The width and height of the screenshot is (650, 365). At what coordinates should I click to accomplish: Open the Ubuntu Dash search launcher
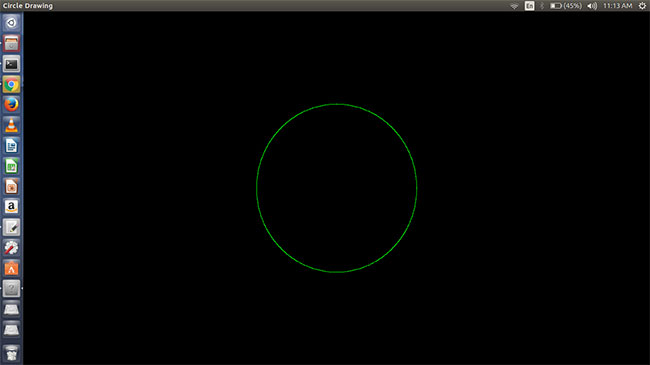pyautogui.click(x=11, y=23)
